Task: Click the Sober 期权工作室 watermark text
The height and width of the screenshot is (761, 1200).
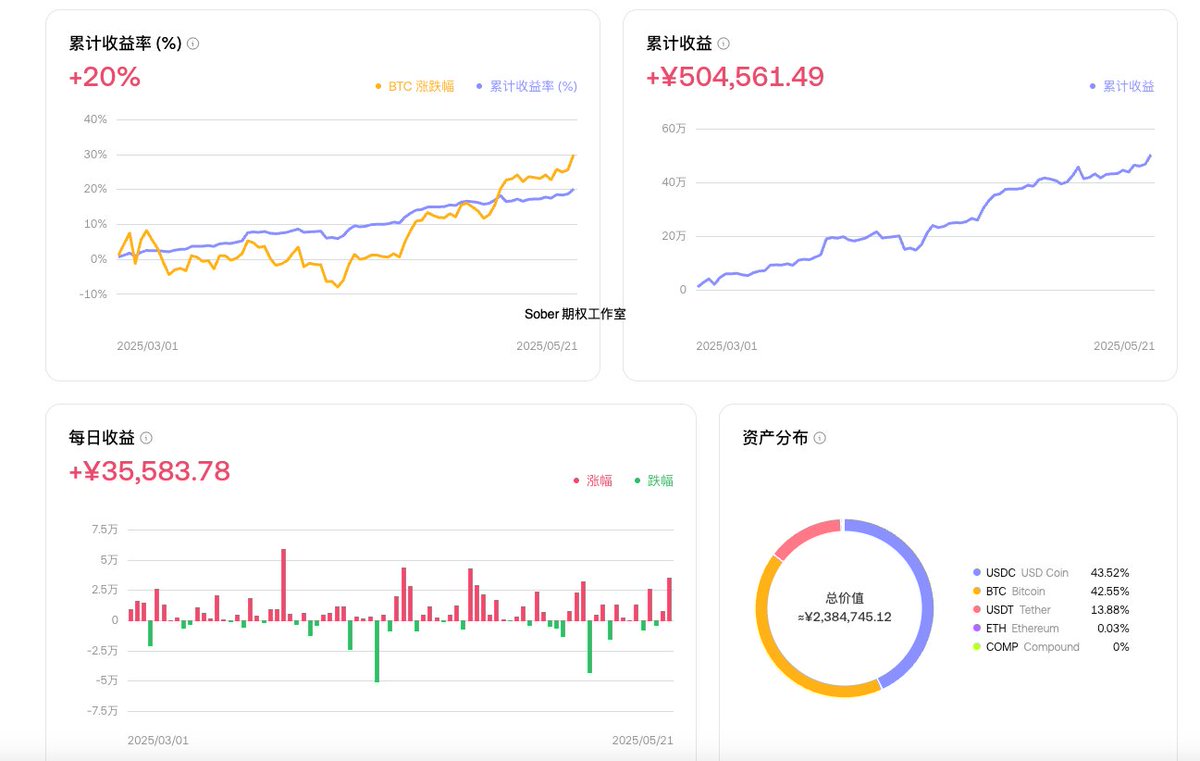Action: (576, 313)
